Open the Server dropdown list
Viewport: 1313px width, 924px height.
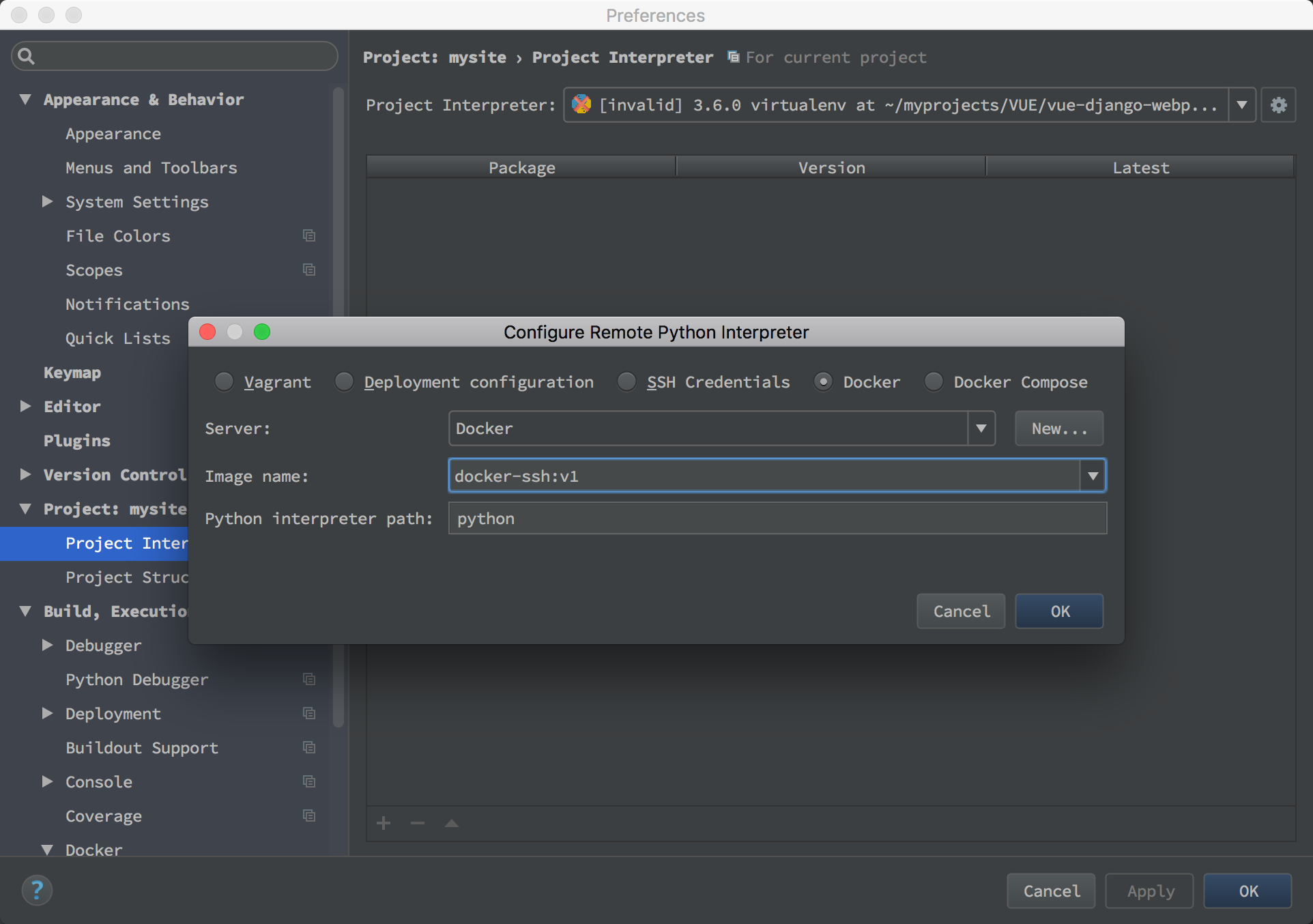[x=981, y=429]
